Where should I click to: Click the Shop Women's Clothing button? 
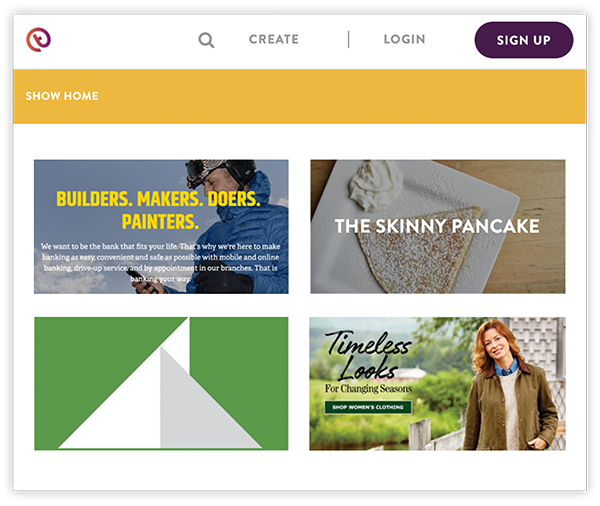[368, 407]
